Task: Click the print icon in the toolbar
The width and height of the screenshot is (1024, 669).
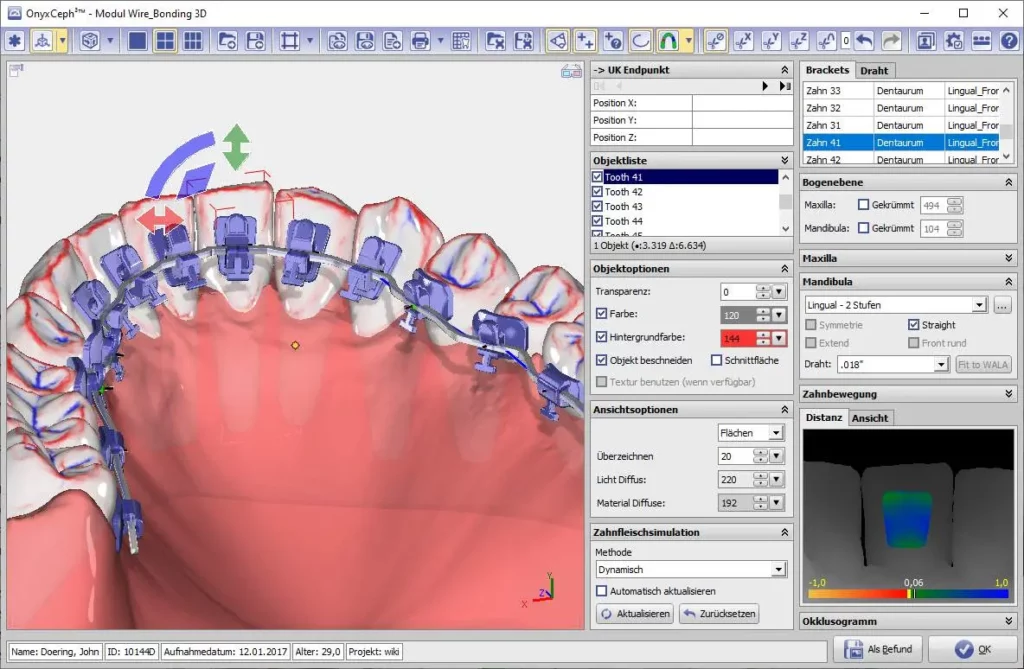Action: click(x=421, y=40)
